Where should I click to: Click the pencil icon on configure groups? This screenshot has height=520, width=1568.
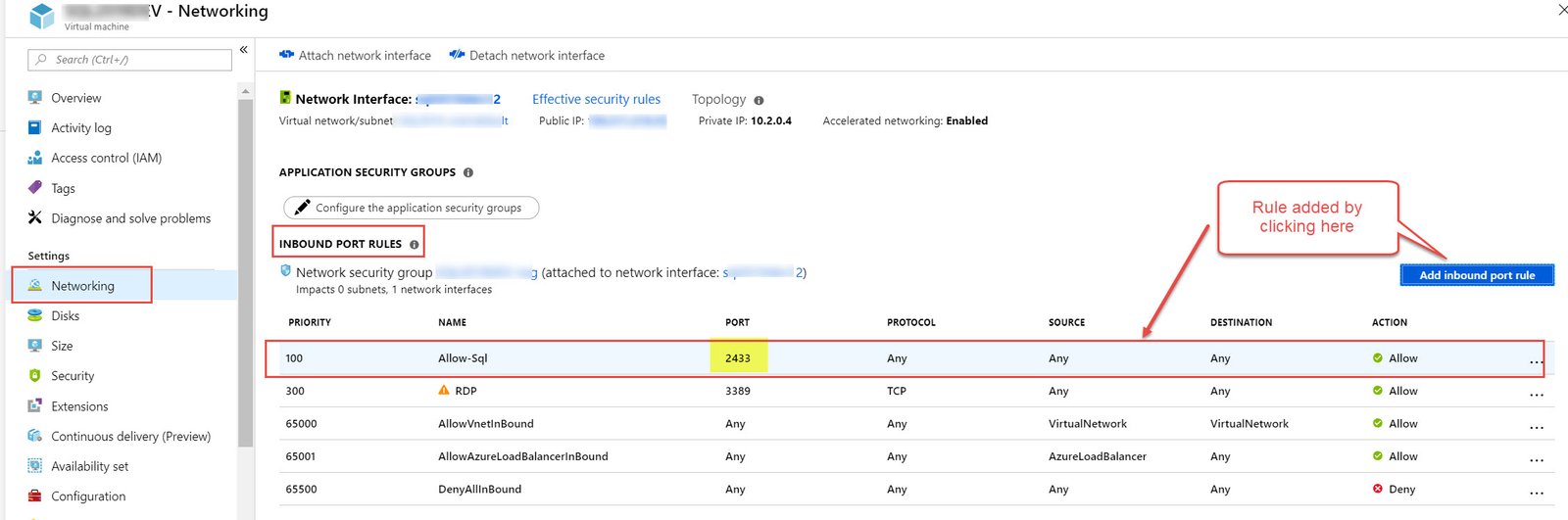point(302,208)
